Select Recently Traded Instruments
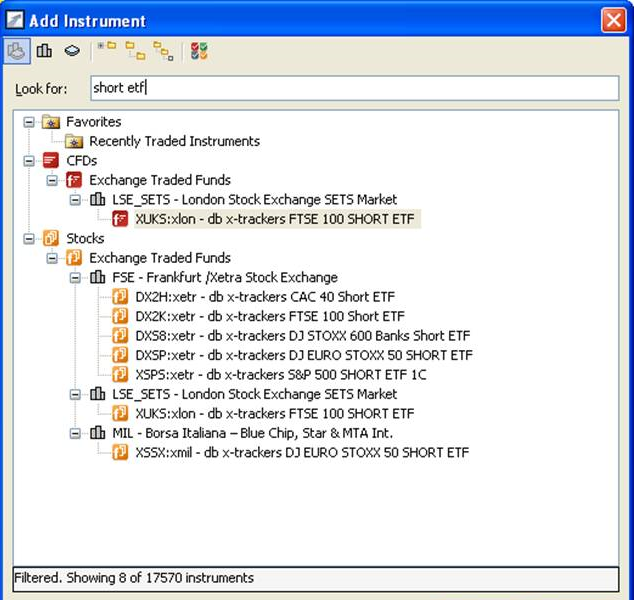 coord(175,141)
